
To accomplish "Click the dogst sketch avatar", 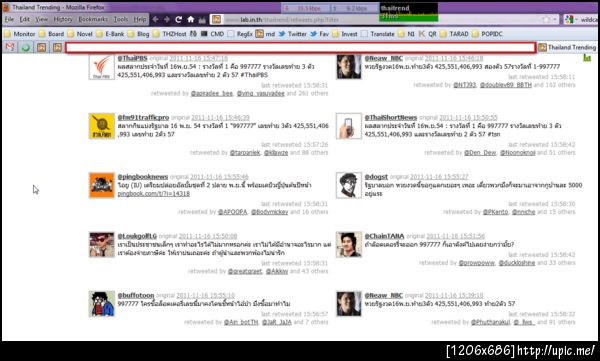I will (349, 185).
